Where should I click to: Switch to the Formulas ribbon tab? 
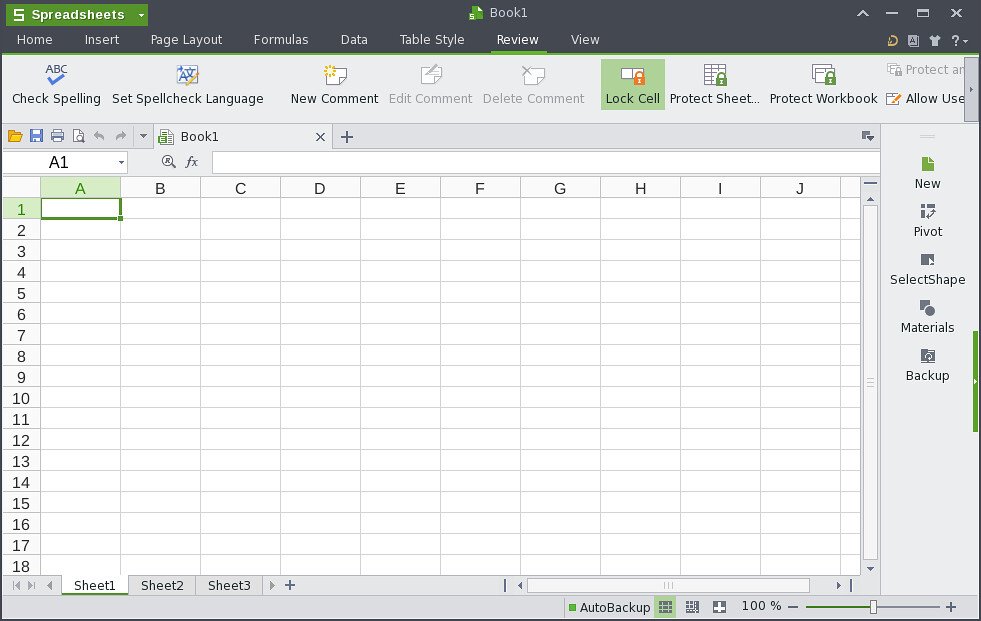pyautogui.click(x=281, y=40)
